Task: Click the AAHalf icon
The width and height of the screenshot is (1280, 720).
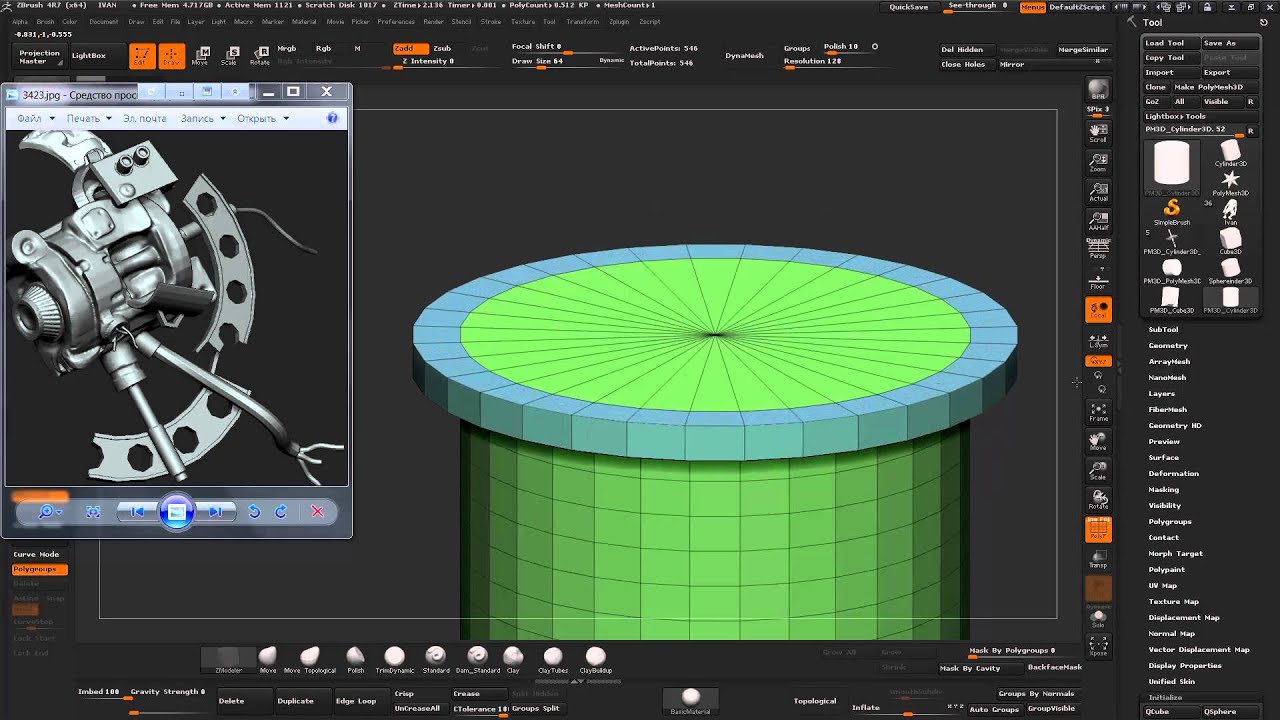Action: [x=1098, y=221]
